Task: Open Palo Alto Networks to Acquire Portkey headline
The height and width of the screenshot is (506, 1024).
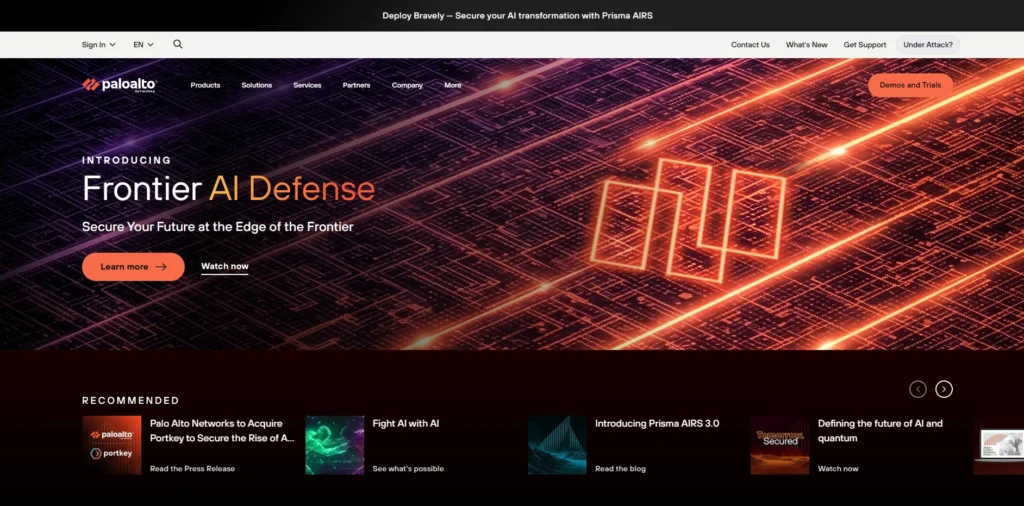Action: coord(222,431)
